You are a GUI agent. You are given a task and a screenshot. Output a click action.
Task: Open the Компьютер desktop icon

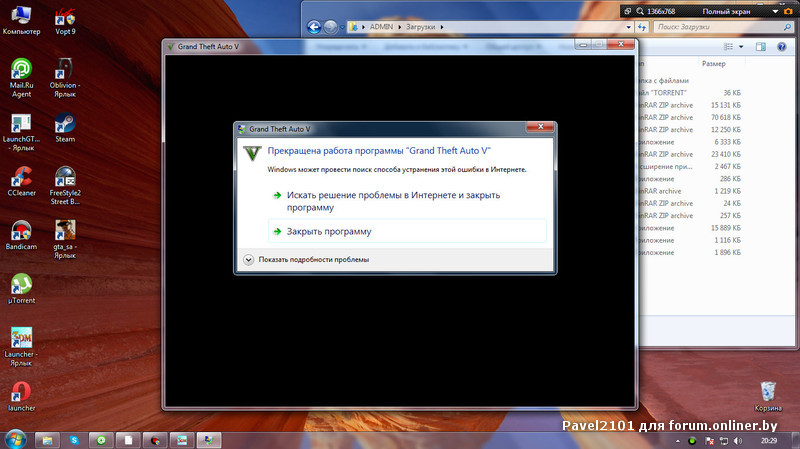pos(21,21)
